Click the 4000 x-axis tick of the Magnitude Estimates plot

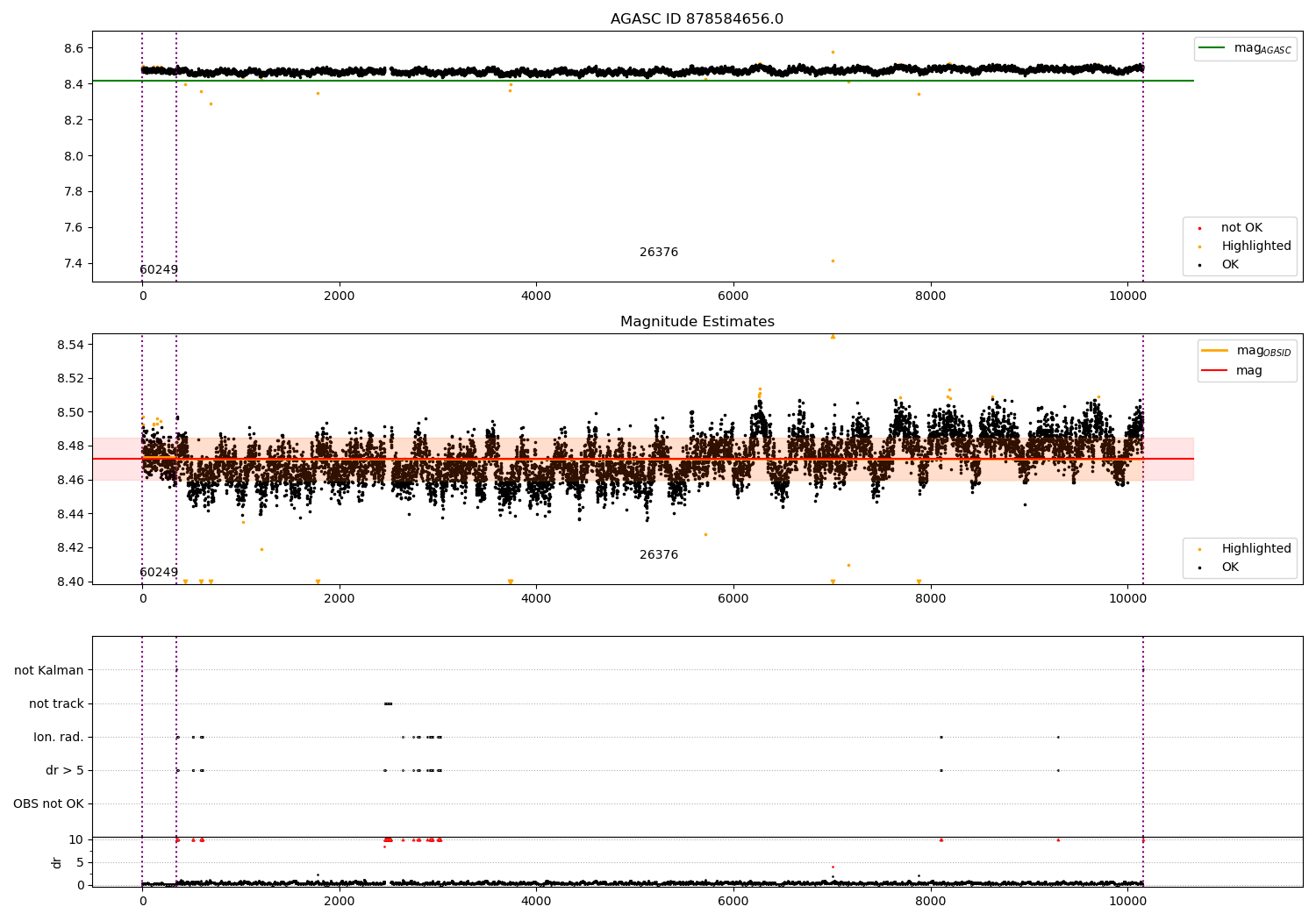tap(536, 598)
